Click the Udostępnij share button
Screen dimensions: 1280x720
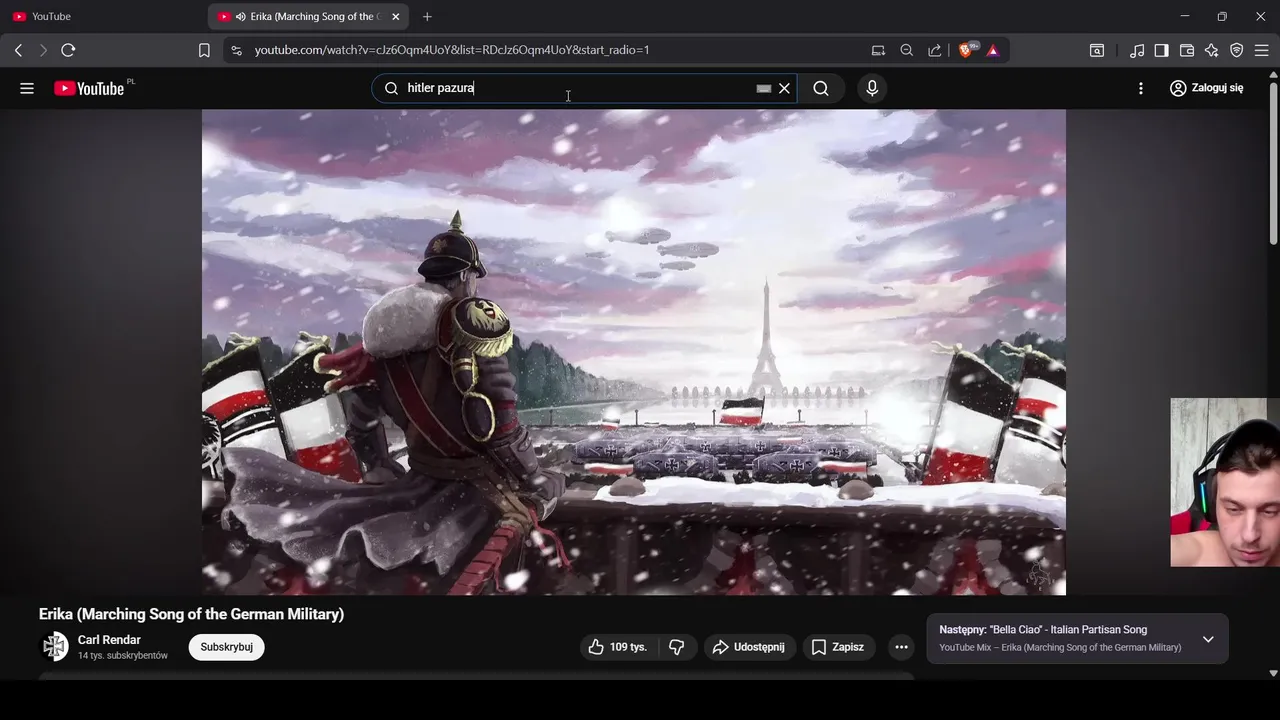click(x=750, y=647)
